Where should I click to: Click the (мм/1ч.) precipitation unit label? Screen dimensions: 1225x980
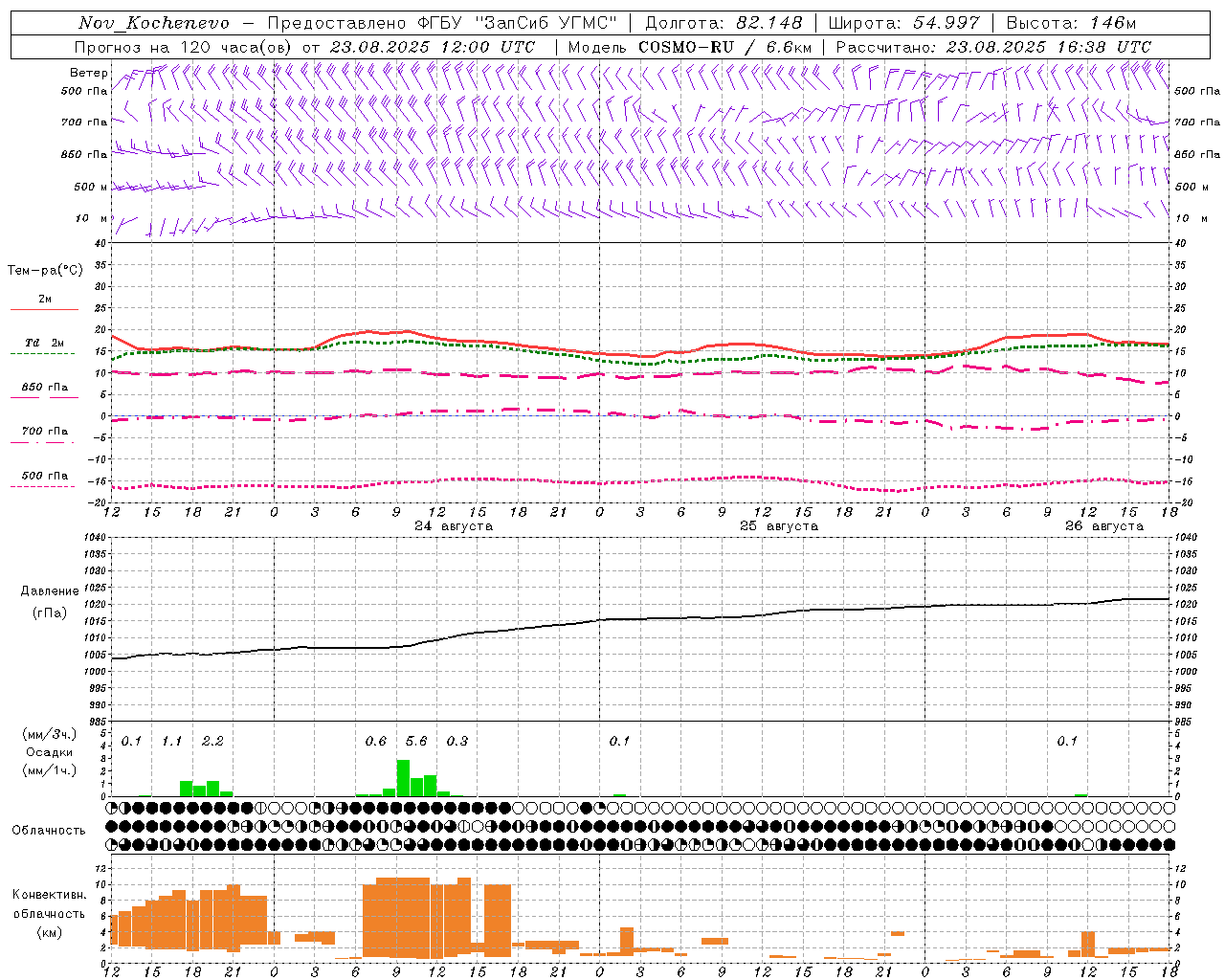coord(50,770)
